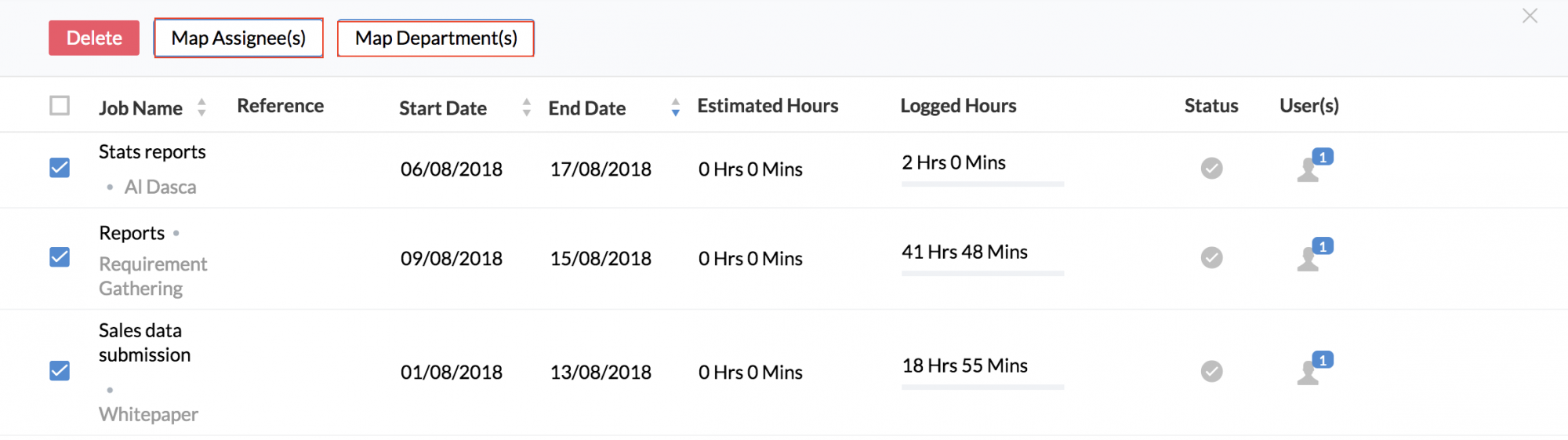Sort by Job Name arrows
The height and width of the screenshot is (440, 1568).
(201, 107)
